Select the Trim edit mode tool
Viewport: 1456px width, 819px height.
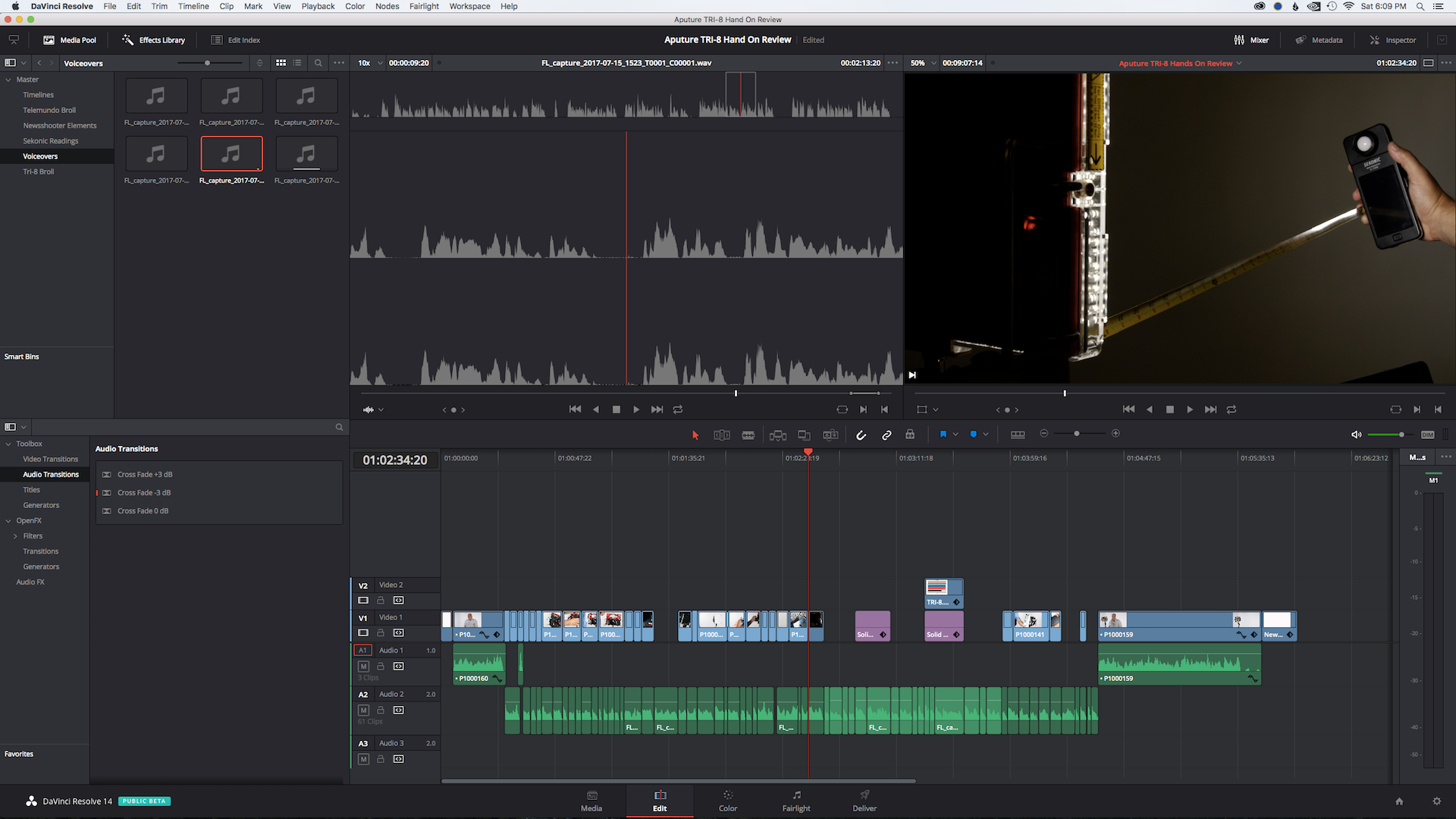(721, 435)
